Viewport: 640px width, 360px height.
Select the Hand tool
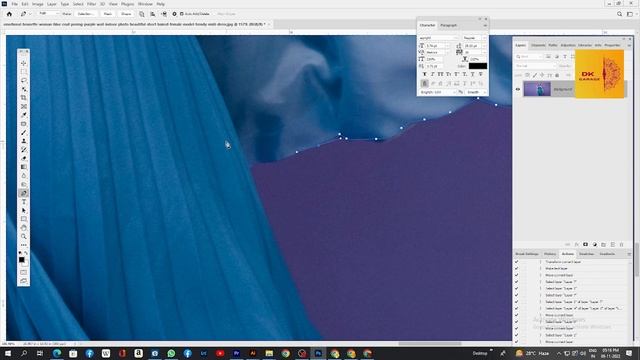pyautogui.click(x=24, y=228)
